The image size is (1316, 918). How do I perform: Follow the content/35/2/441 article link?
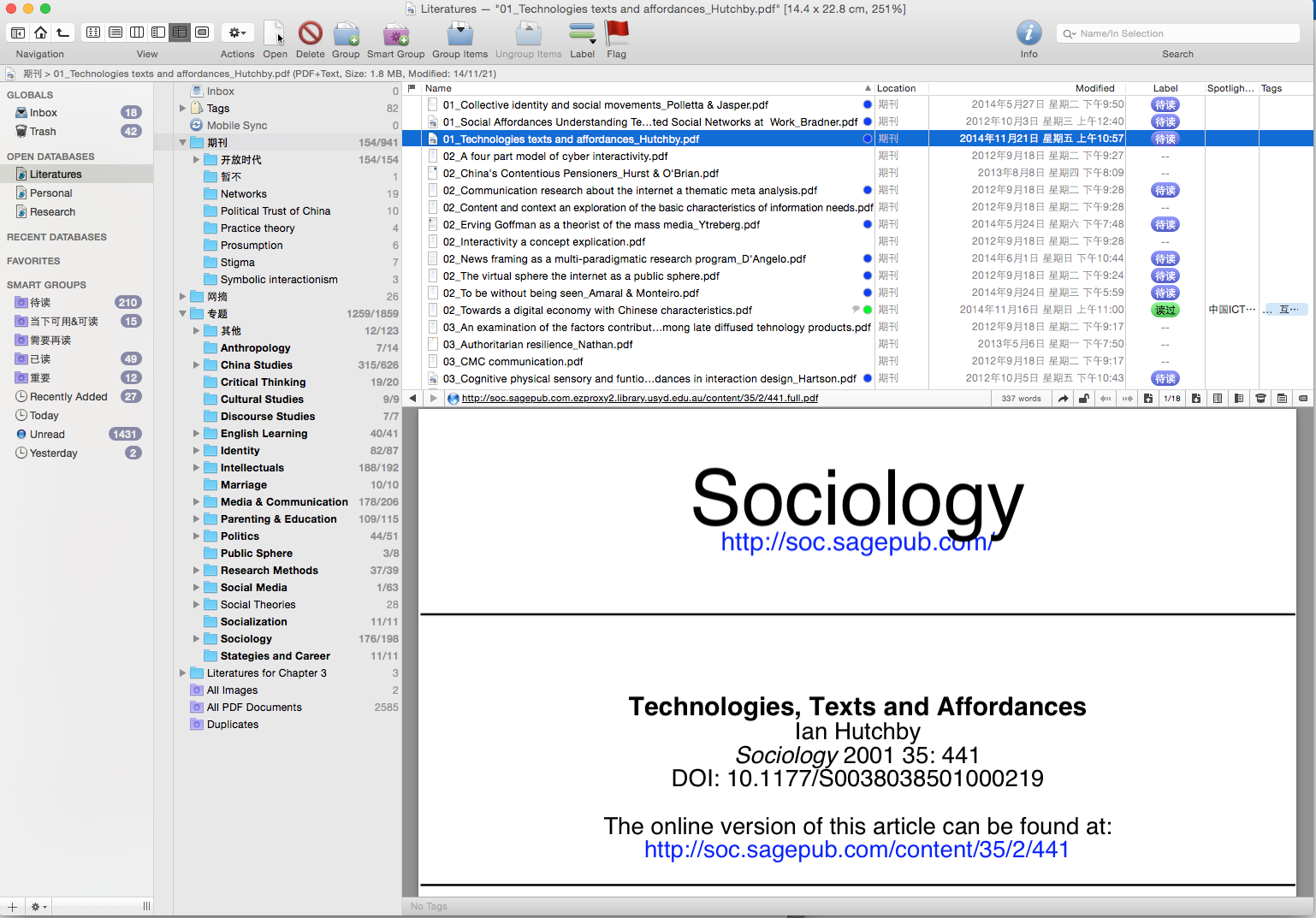(x=857, y=850)
